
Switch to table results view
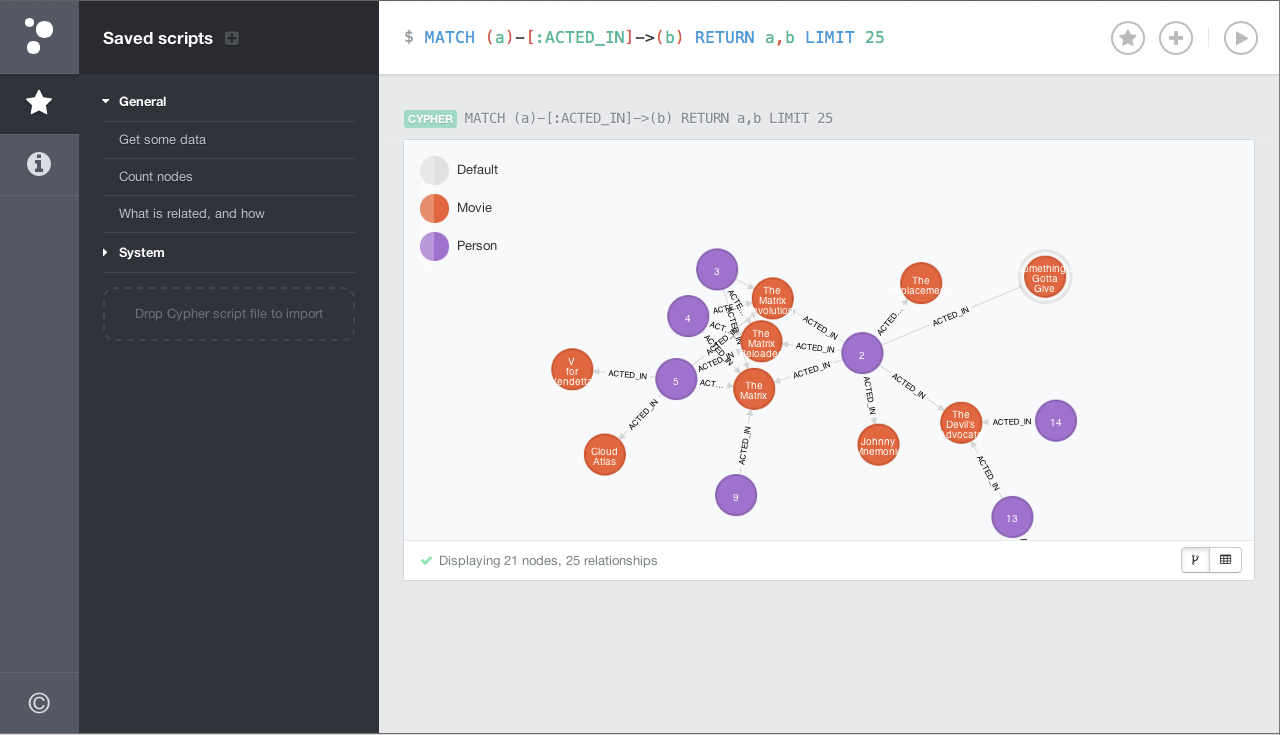pyautogui.click(x=1225, y=560)
